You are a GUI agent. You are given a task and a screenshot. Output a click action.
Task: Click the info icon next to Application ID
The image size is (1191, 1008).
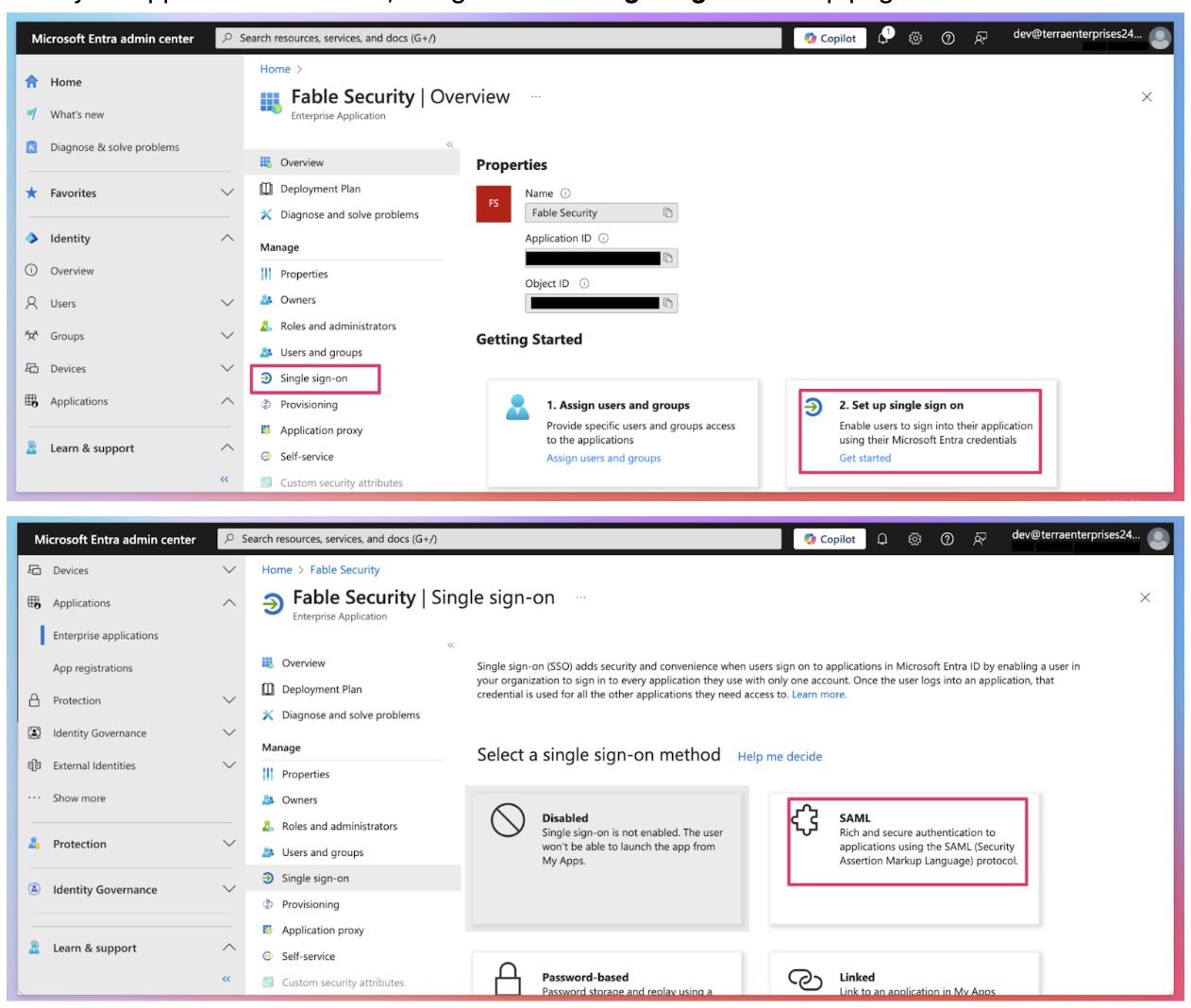[603, 239]
